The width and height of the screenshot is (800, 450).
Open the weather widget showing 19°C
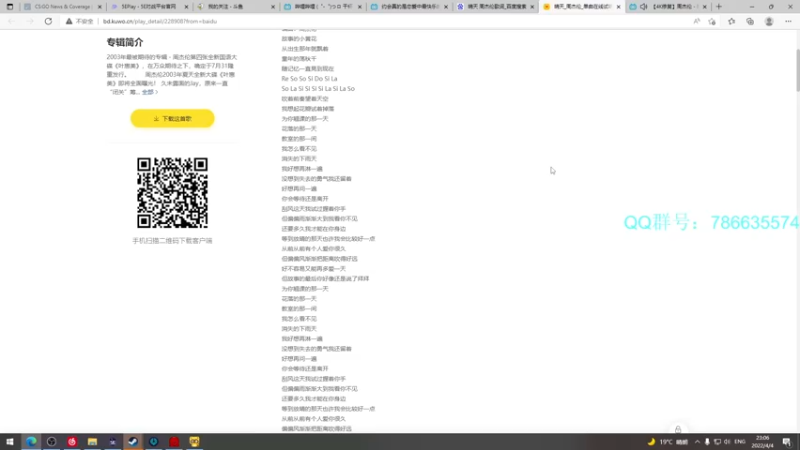tap(668, 442)
